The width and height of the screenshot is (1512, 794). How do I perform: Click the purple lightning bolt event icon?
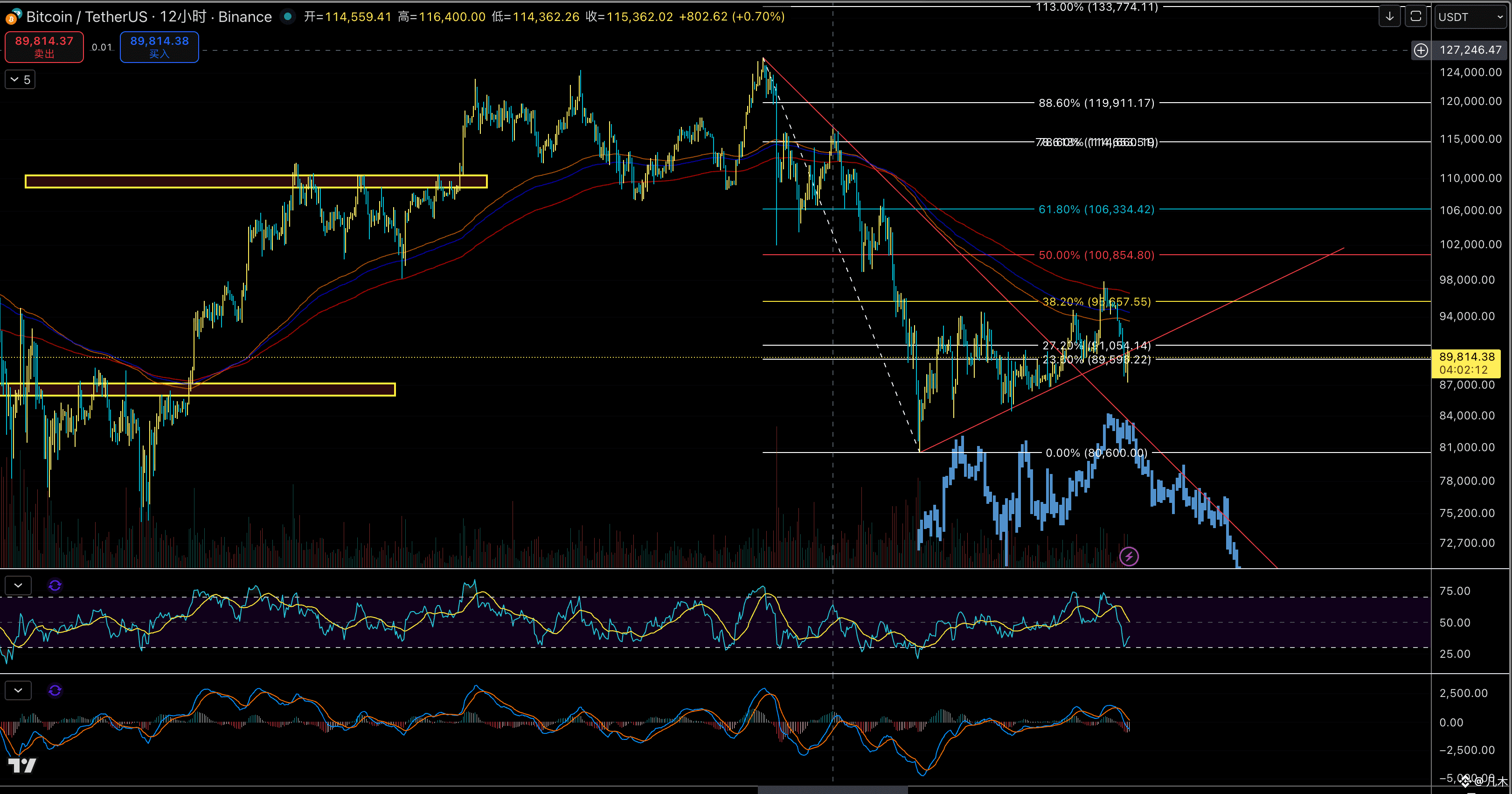coord(1129,556)
